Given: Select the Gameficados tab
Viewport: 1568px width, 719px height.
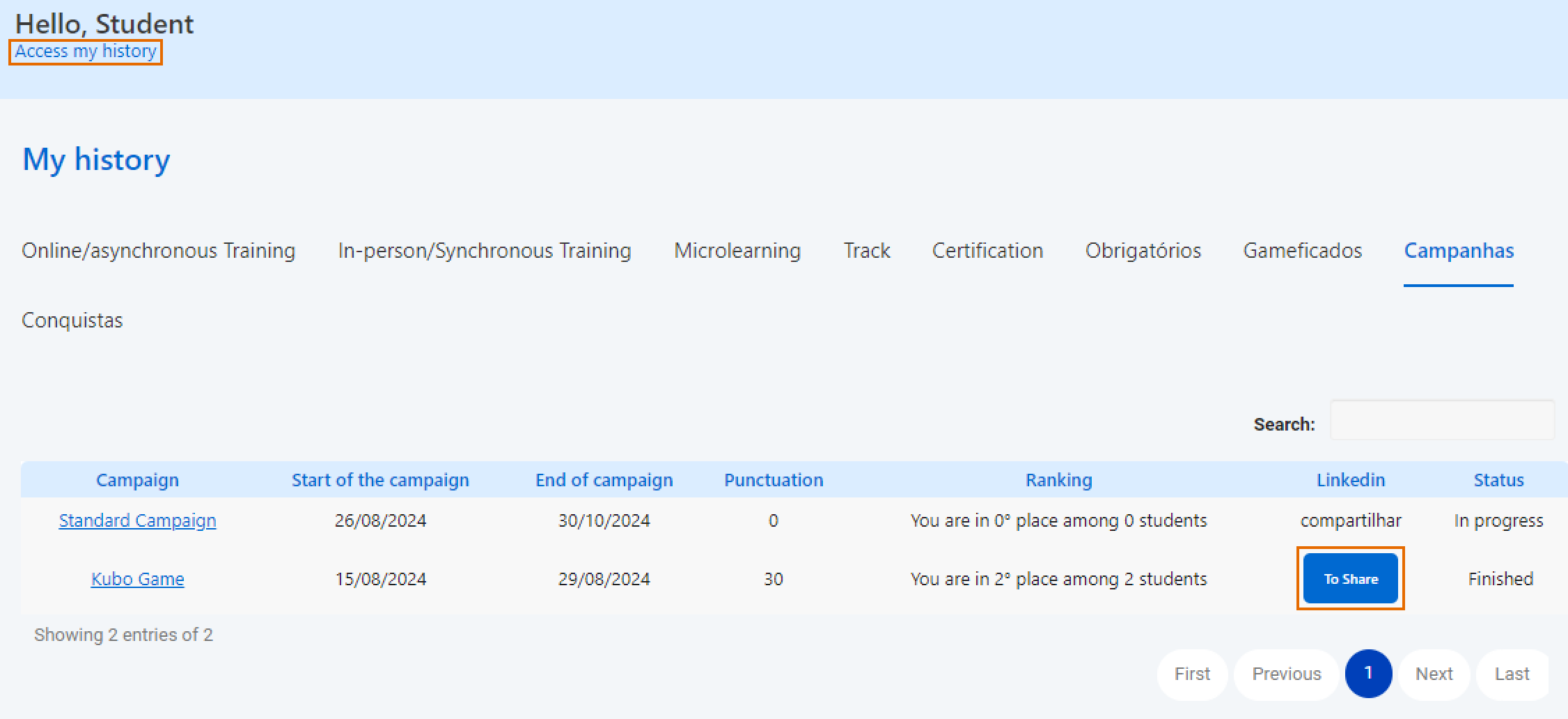Looking at the screenshot, I should [1302, 251].
